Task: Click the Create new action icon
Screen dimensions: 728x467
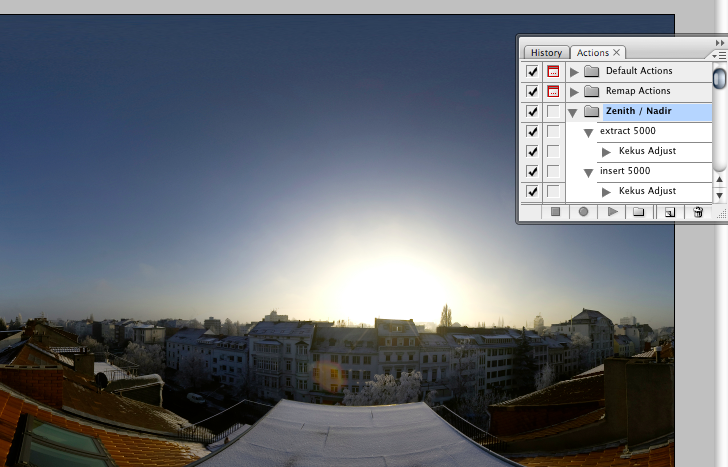Action: [x=669, y=212]
